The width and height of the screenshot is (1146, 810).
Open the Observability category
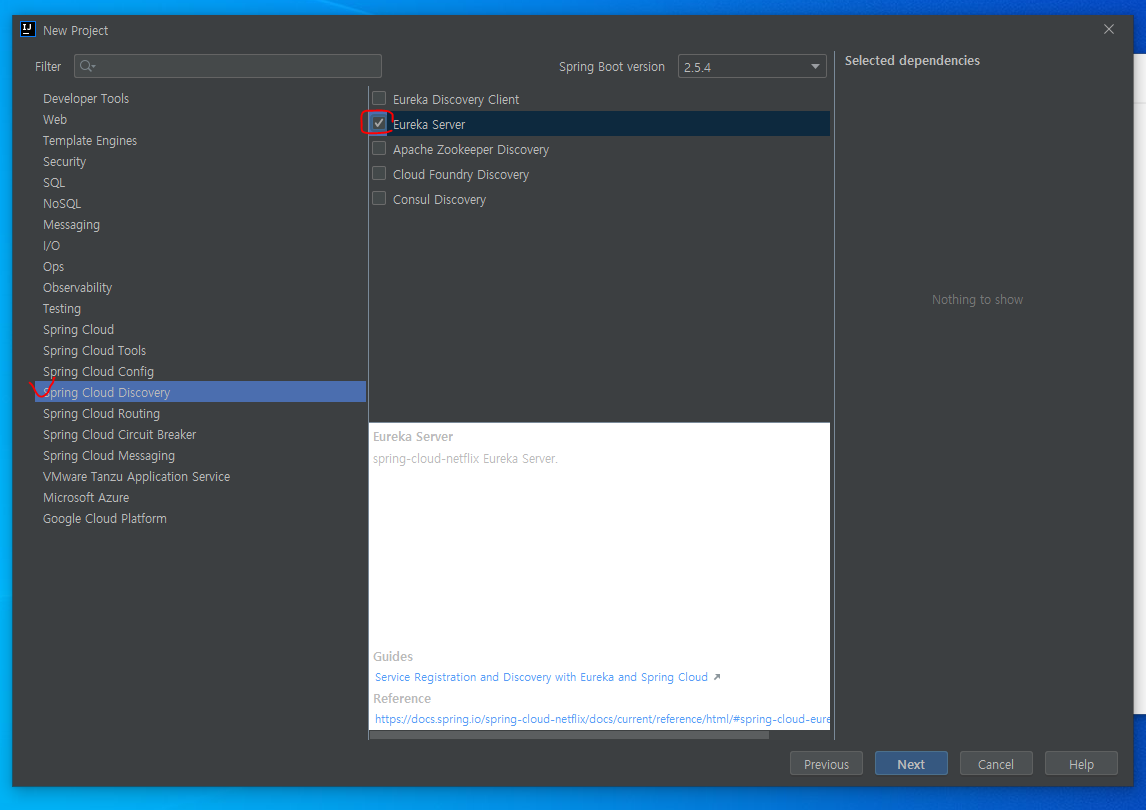pos(77,287)
